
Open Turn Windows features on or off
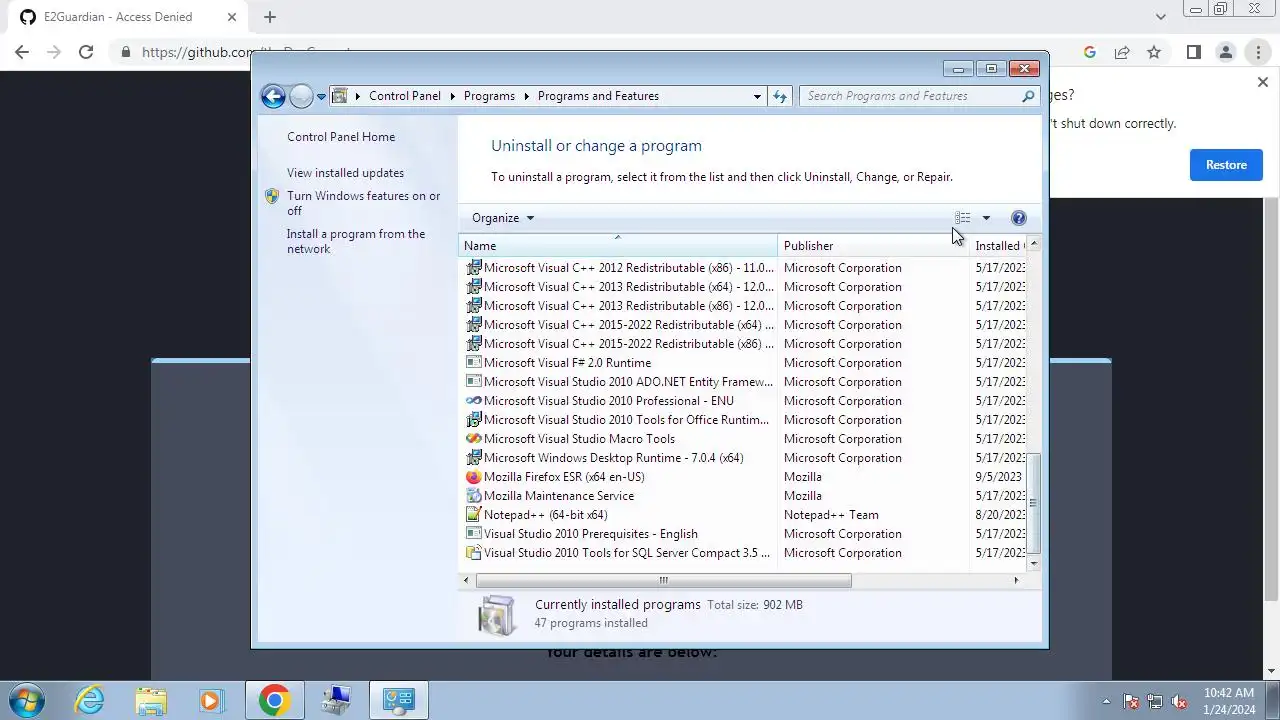coord(363,203)
